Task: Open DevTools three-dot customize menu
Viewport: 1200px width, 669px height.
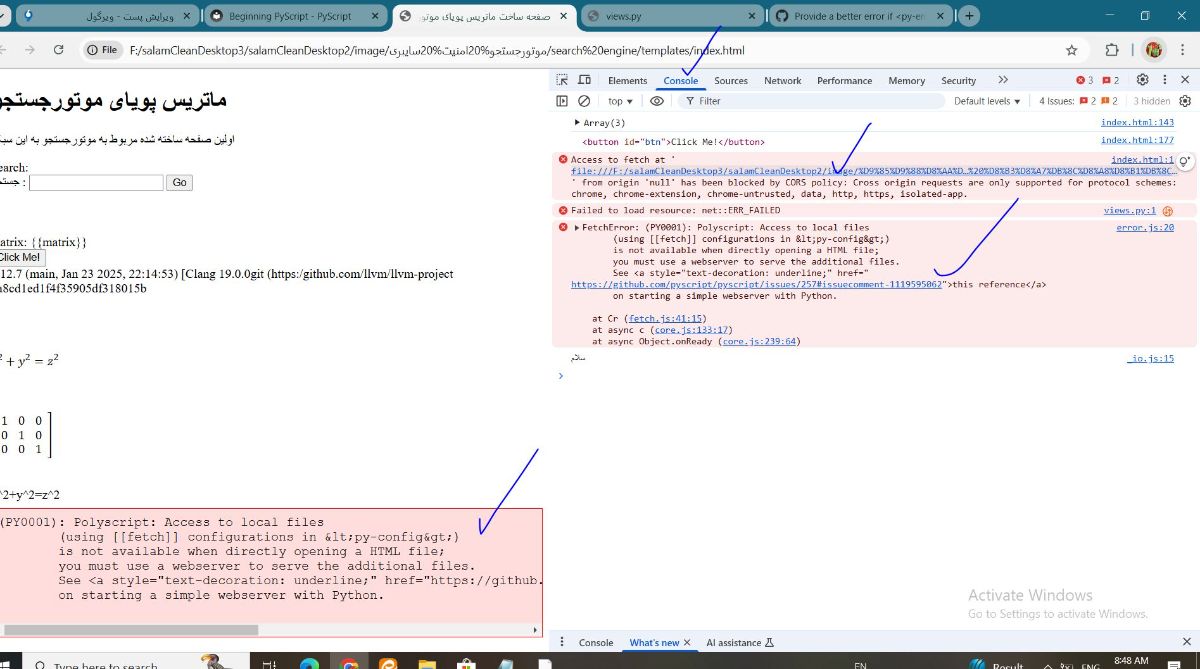Action: tap(1163, 80)
